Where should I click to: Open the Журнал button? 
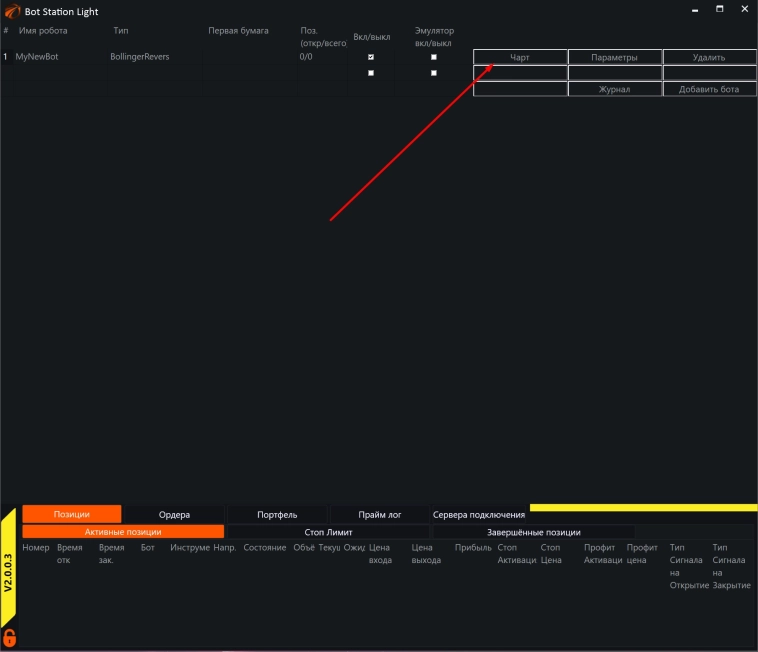pyautogui.click(x=614, y=89)
